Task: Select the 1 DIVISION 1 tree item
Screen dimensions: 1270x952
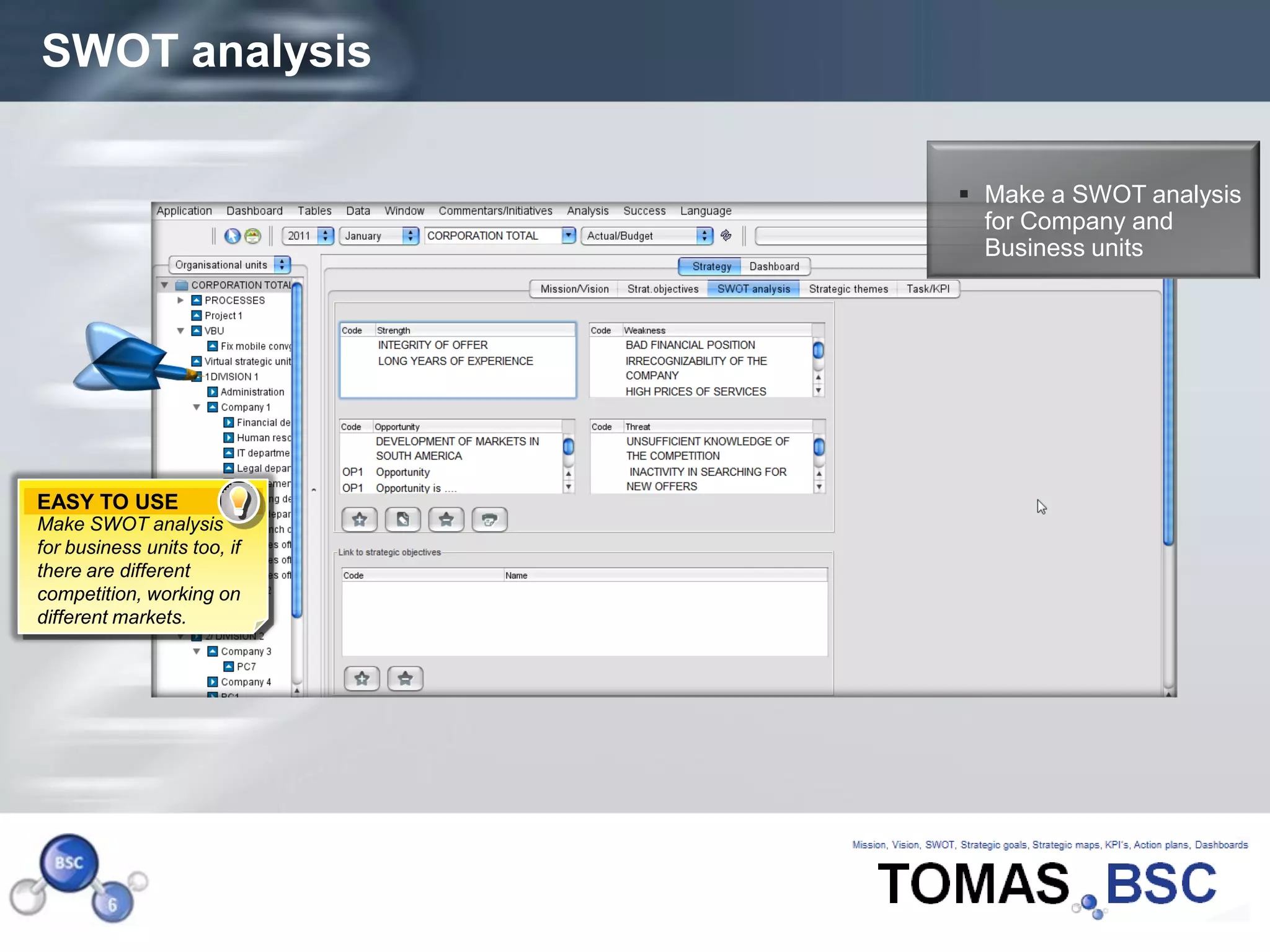Action: pos(231,377)
